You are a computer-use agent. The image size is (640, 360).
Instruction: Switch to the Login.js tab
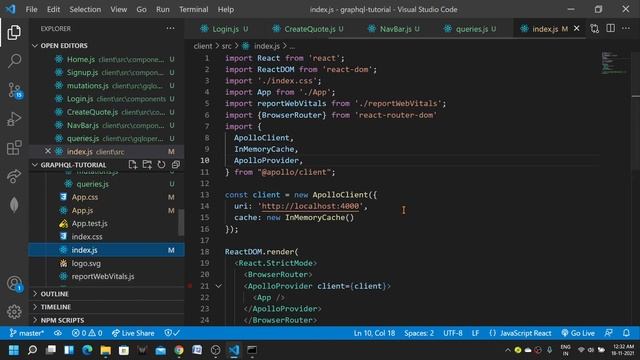click(224, 29)
